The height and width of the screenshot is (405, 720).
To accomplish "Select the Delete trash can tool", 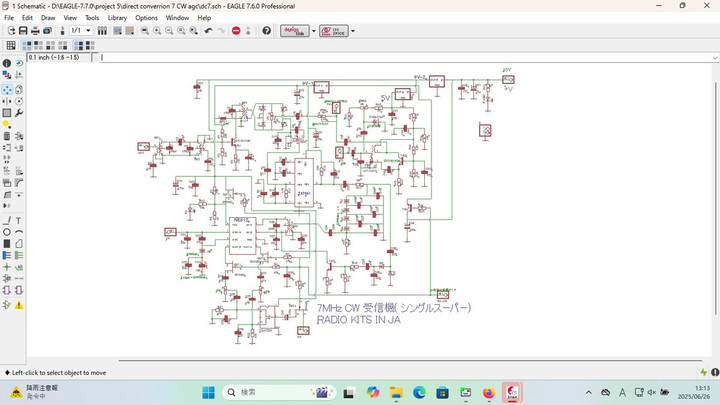I will pyautogui.click(x=6, y=136).
